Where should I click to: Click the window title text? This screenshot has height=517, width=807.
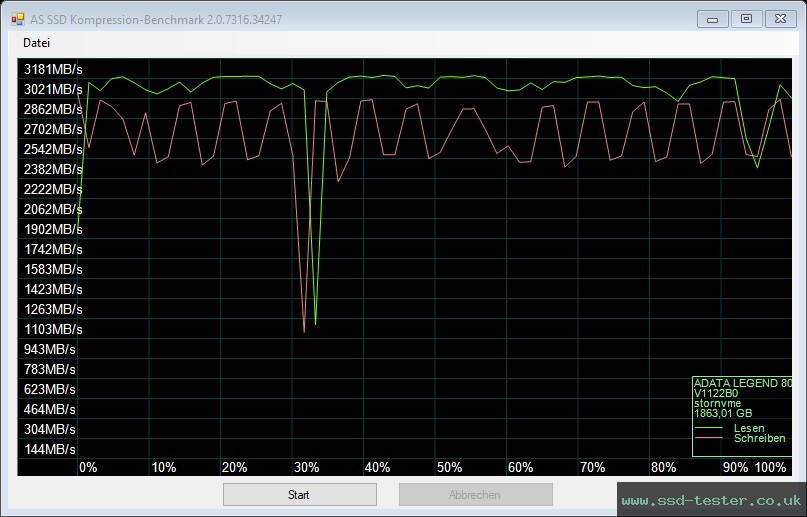(156, 20)
